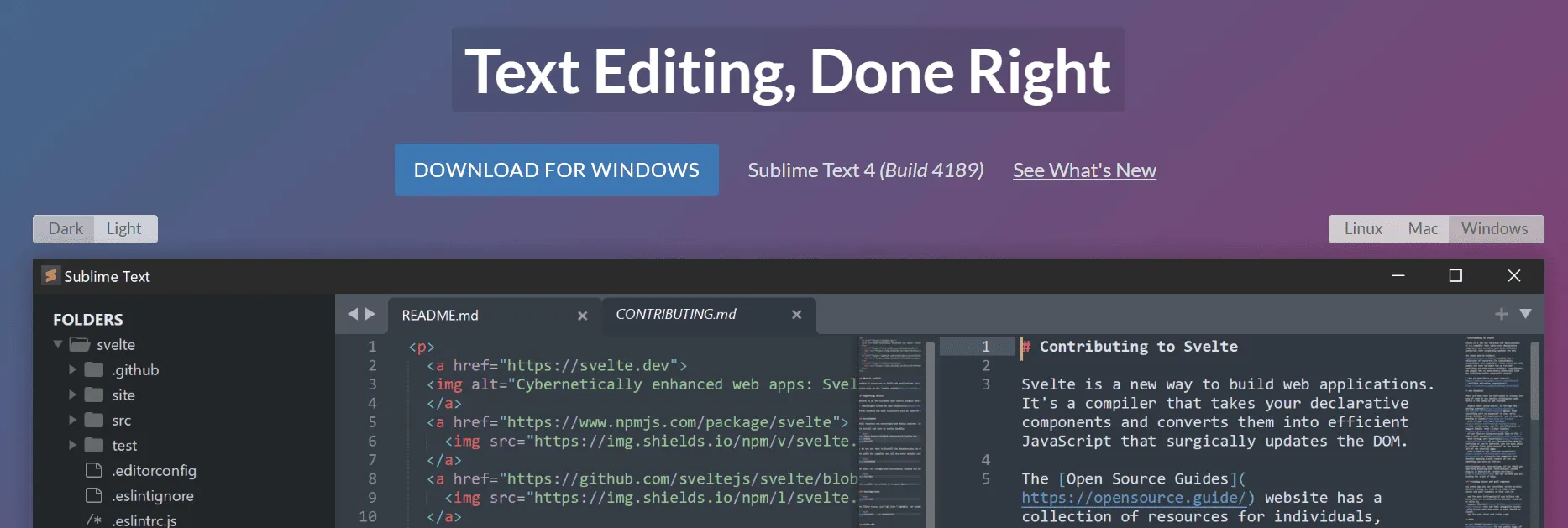1568x528 pixels.
Task: Select .eslintrc.js in the sidebar
Action: click(x=144, y=520)
